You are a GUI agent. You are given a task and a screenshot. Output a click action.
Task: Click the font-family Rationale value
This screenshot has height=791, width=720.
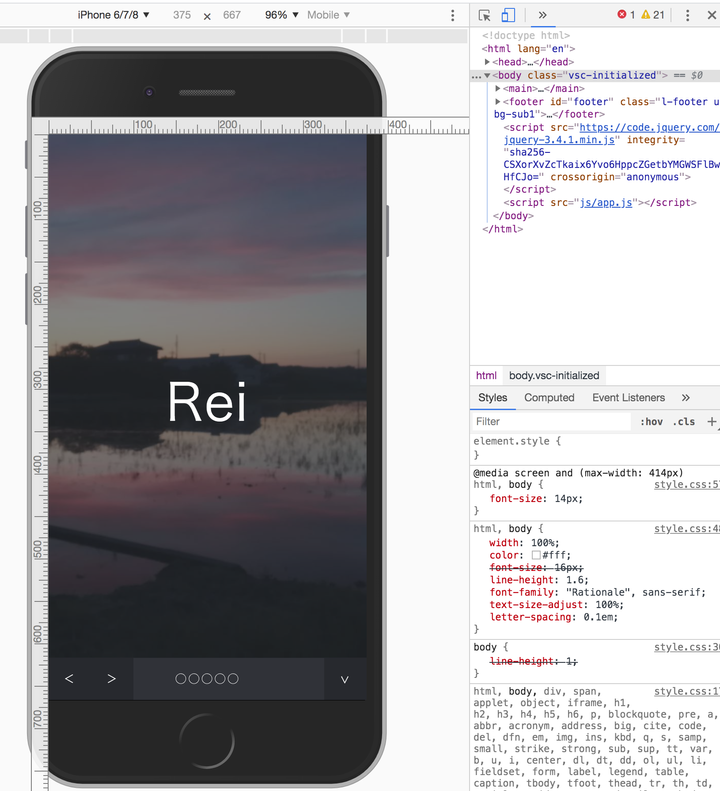[x=635, y=592]
